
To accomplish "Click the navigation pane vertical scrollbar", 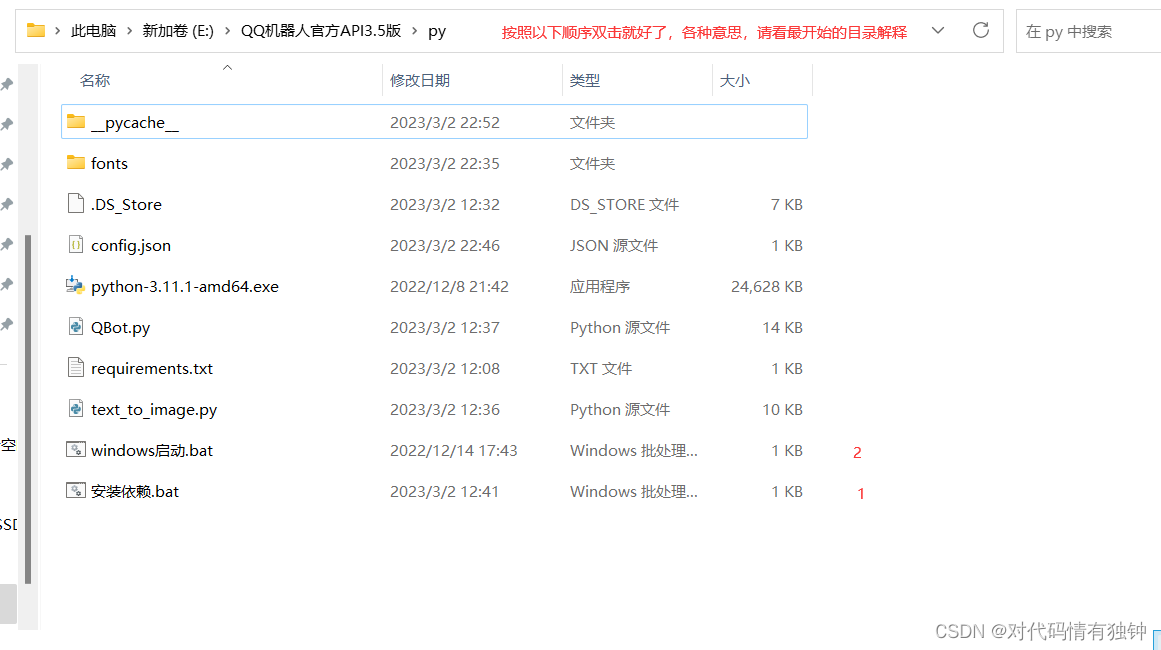I will [x=27, y=409].
